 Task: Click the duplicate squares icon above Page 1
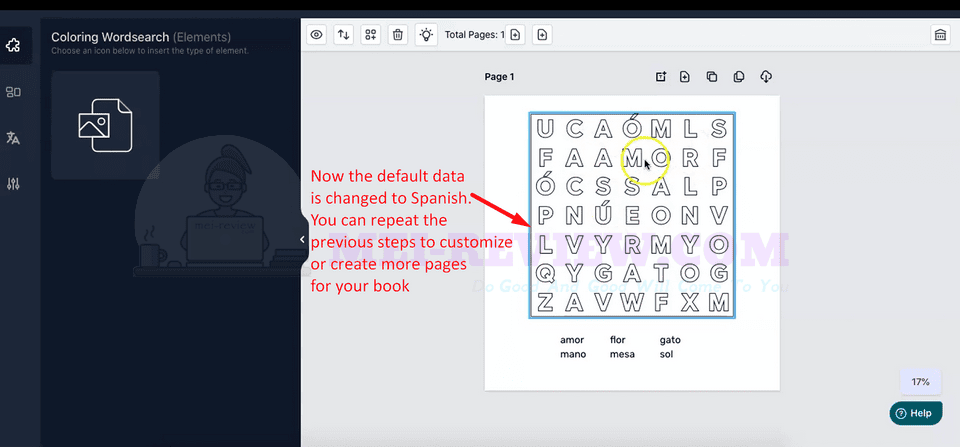711,77
